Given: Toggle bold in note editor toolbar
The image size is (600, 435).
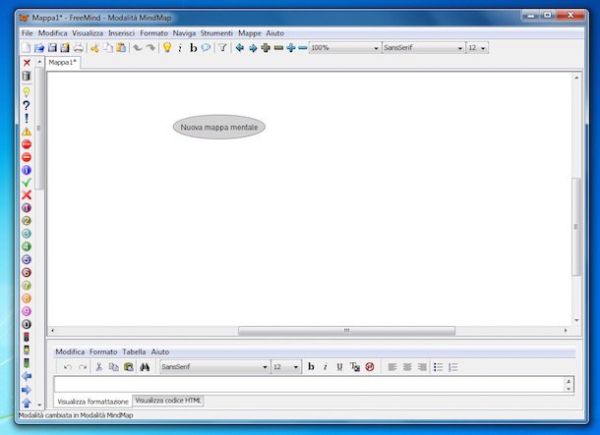Looking at the screenshot, I should pyautogui.click(x=311, y=367).
